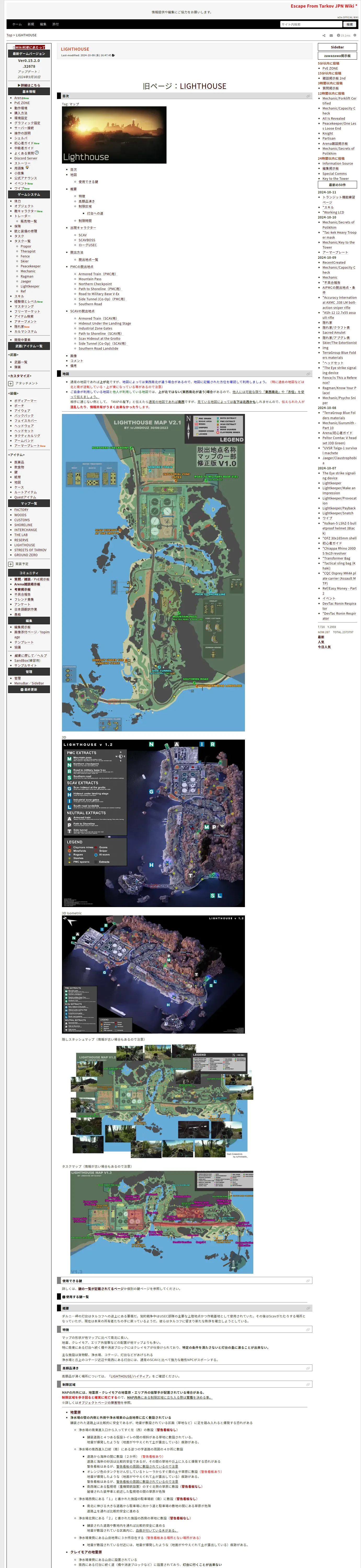
Task: Open The Eye strike signaling device link
Action: coord(339,475)
